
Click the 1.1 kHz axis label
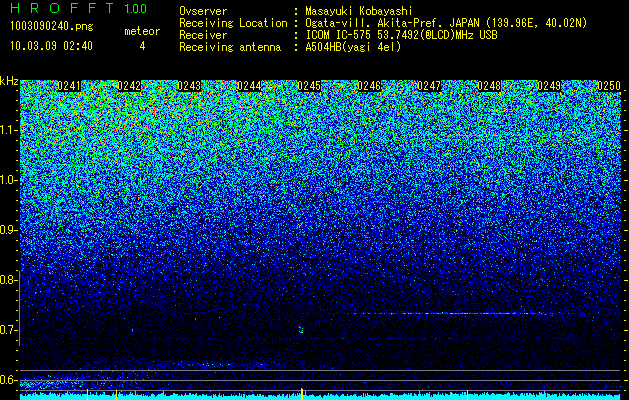click(8, 130)
